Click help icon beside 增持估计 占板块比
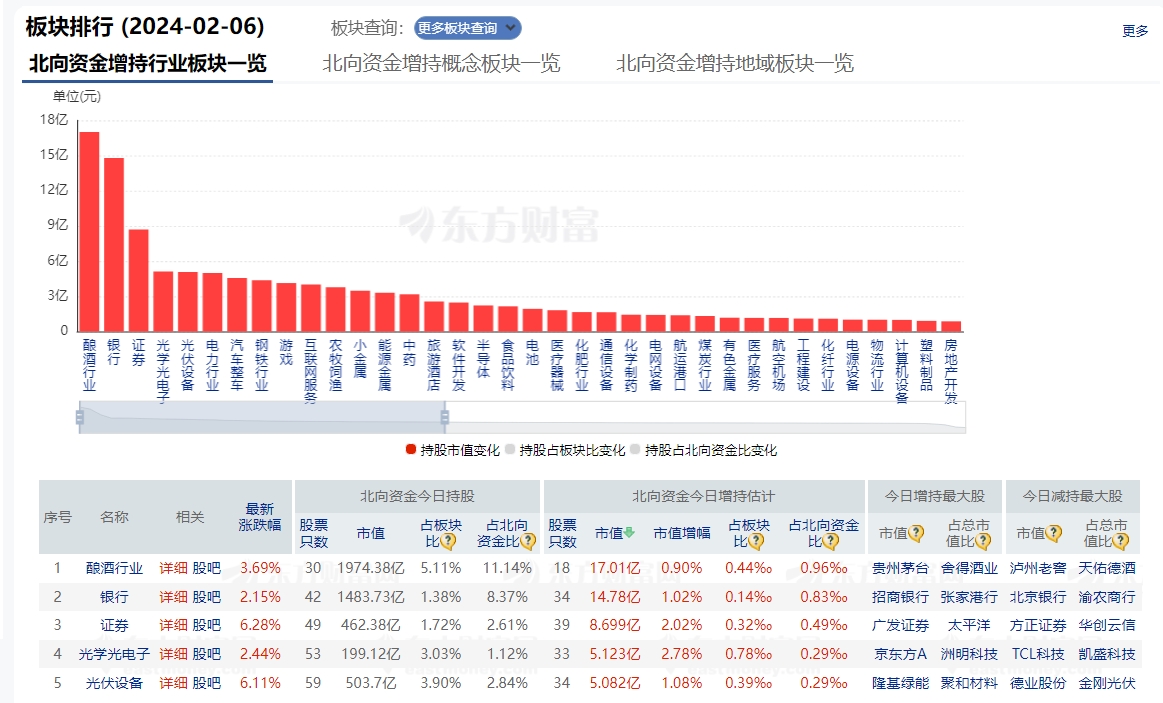The height and width of the screenshot is (703, 1163). pyautogui.click(x=756, y=541)
